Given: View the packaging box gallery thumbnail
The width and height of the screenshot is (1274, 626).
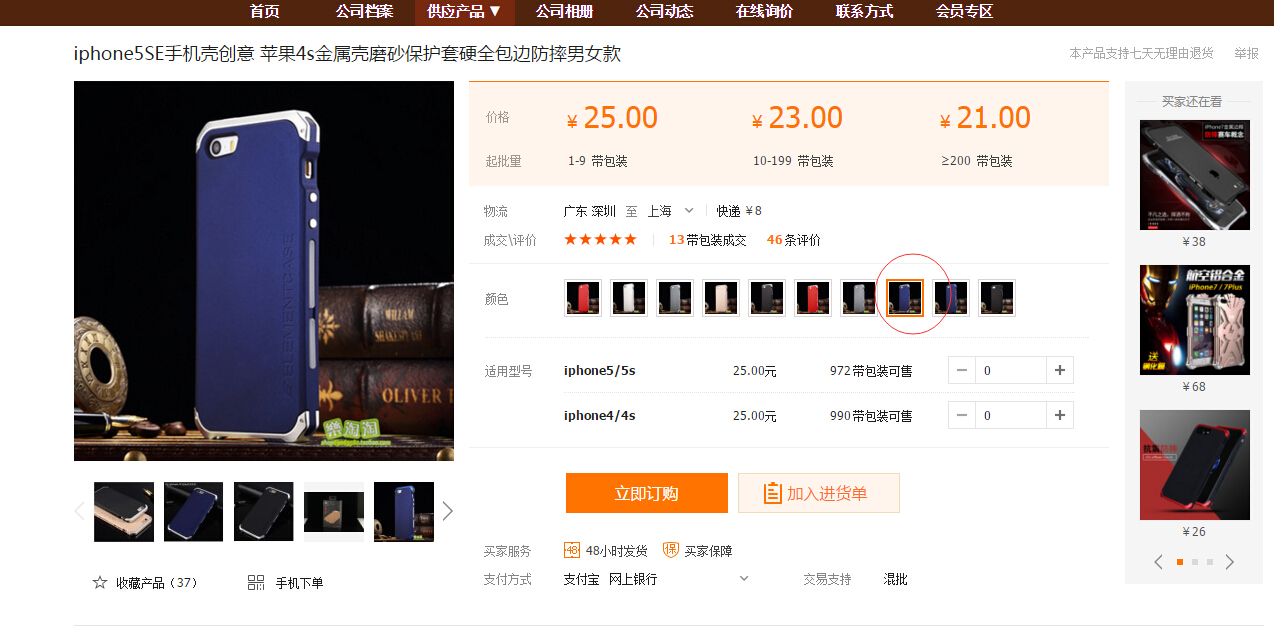Looking at the screenshot, I should point(334,512).
